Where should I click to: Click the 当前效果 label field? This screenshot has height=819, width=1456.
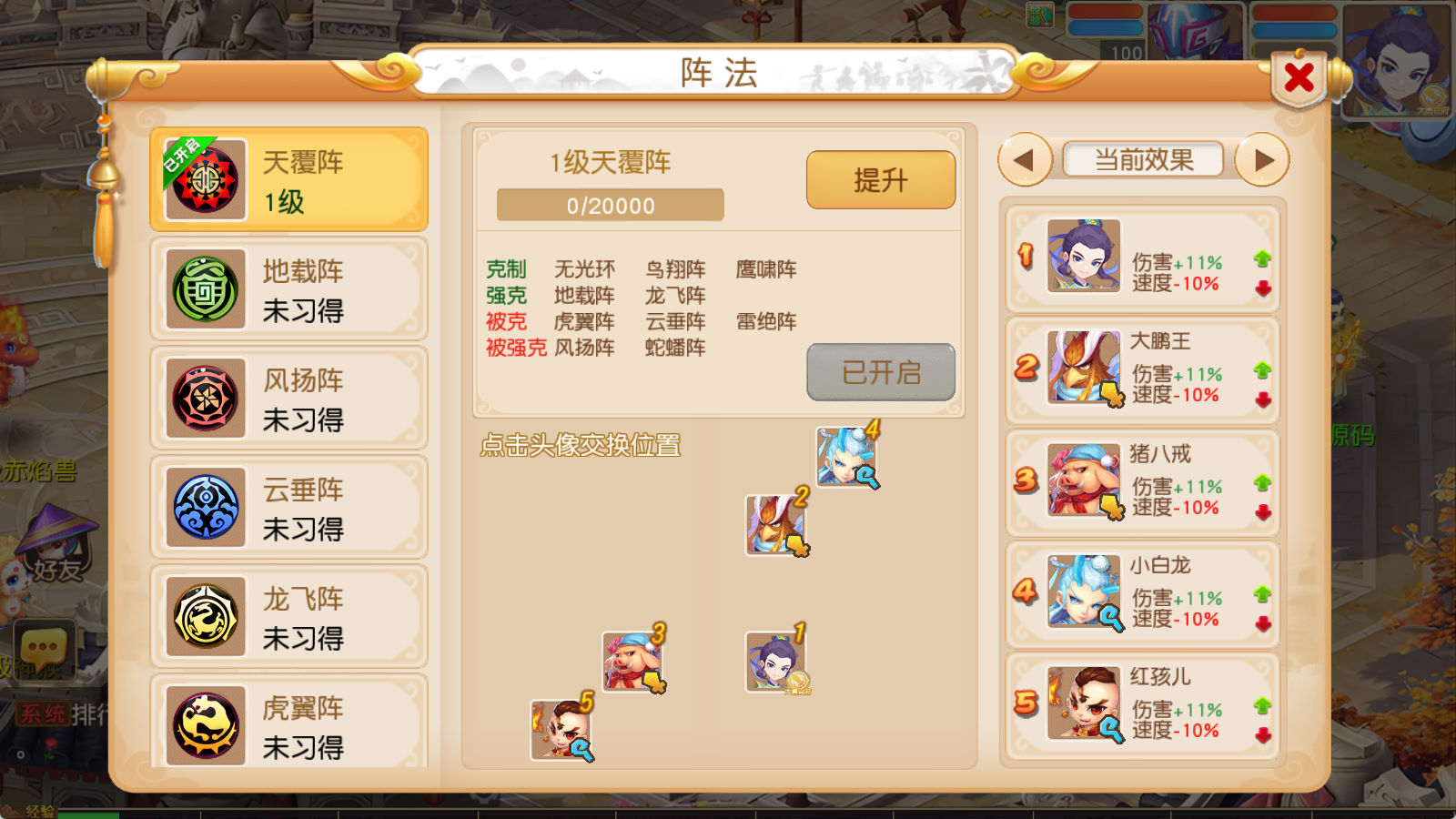[x=1144, y=160]
